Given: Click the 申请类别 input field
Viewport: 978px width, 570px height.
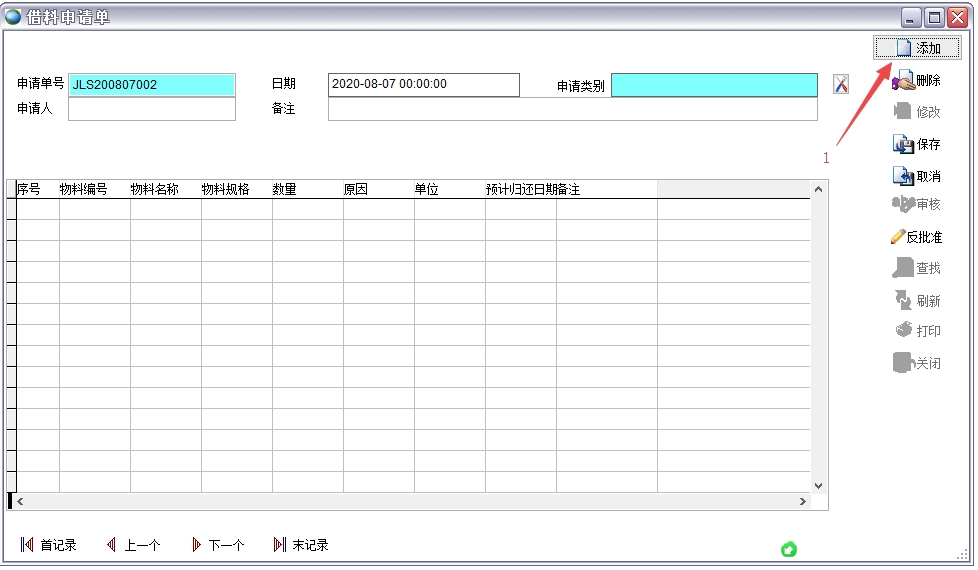Looking at the screenshot, I should tap(714, 86).
